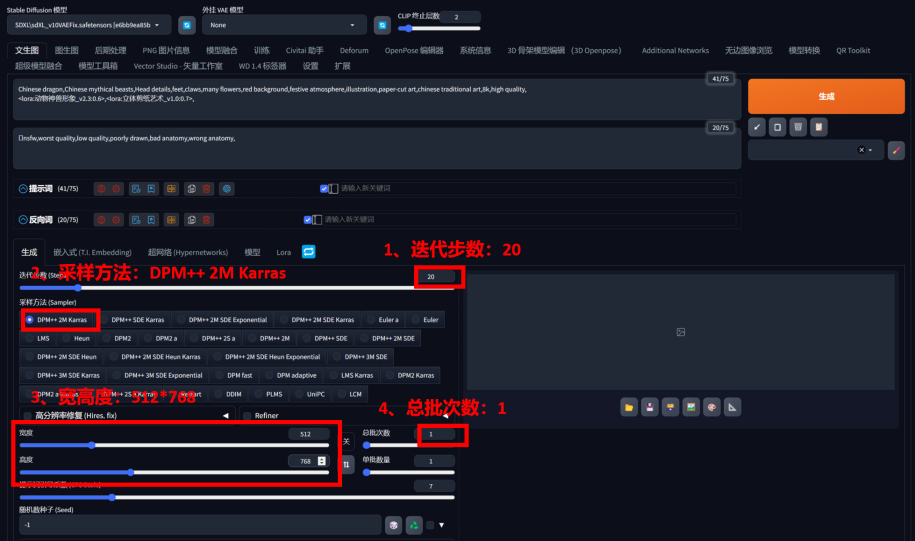Image resolution: width=915 pixels, height=541 pixels.
Task: Click the copy icon in the 提示词 row
Action: (x=191, y=189)
